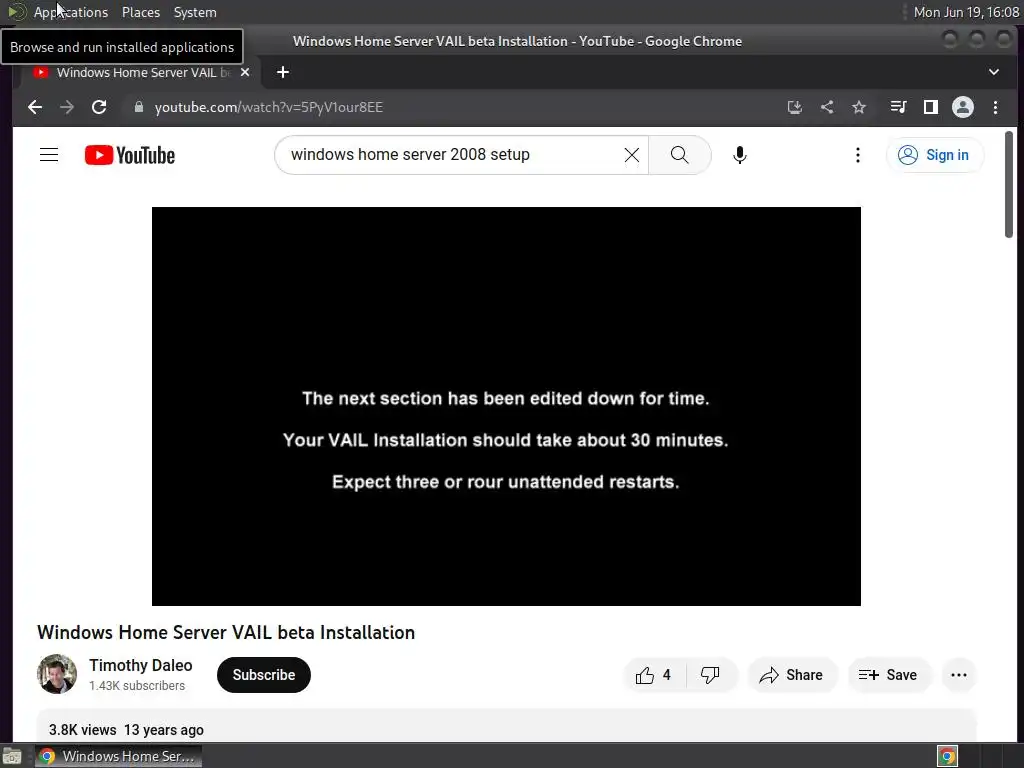
Task: Click the clock showing Mon Jun 19, 16:08
Action: [966, 12]
